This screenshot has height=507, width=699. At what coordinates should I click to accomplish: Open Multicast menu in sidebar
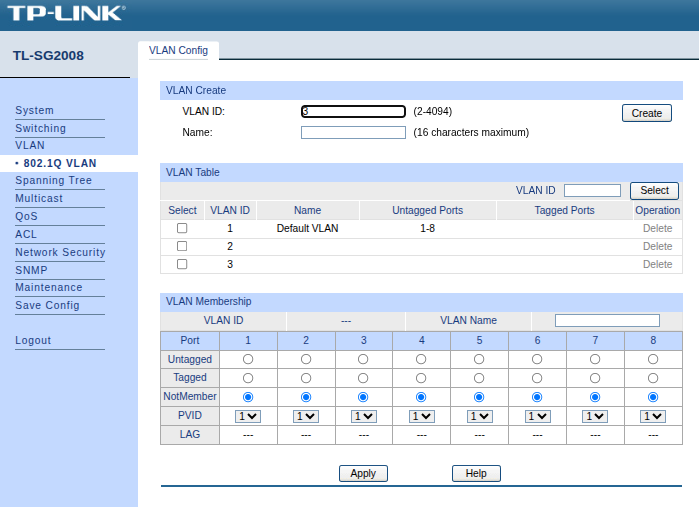coord(39,198)
